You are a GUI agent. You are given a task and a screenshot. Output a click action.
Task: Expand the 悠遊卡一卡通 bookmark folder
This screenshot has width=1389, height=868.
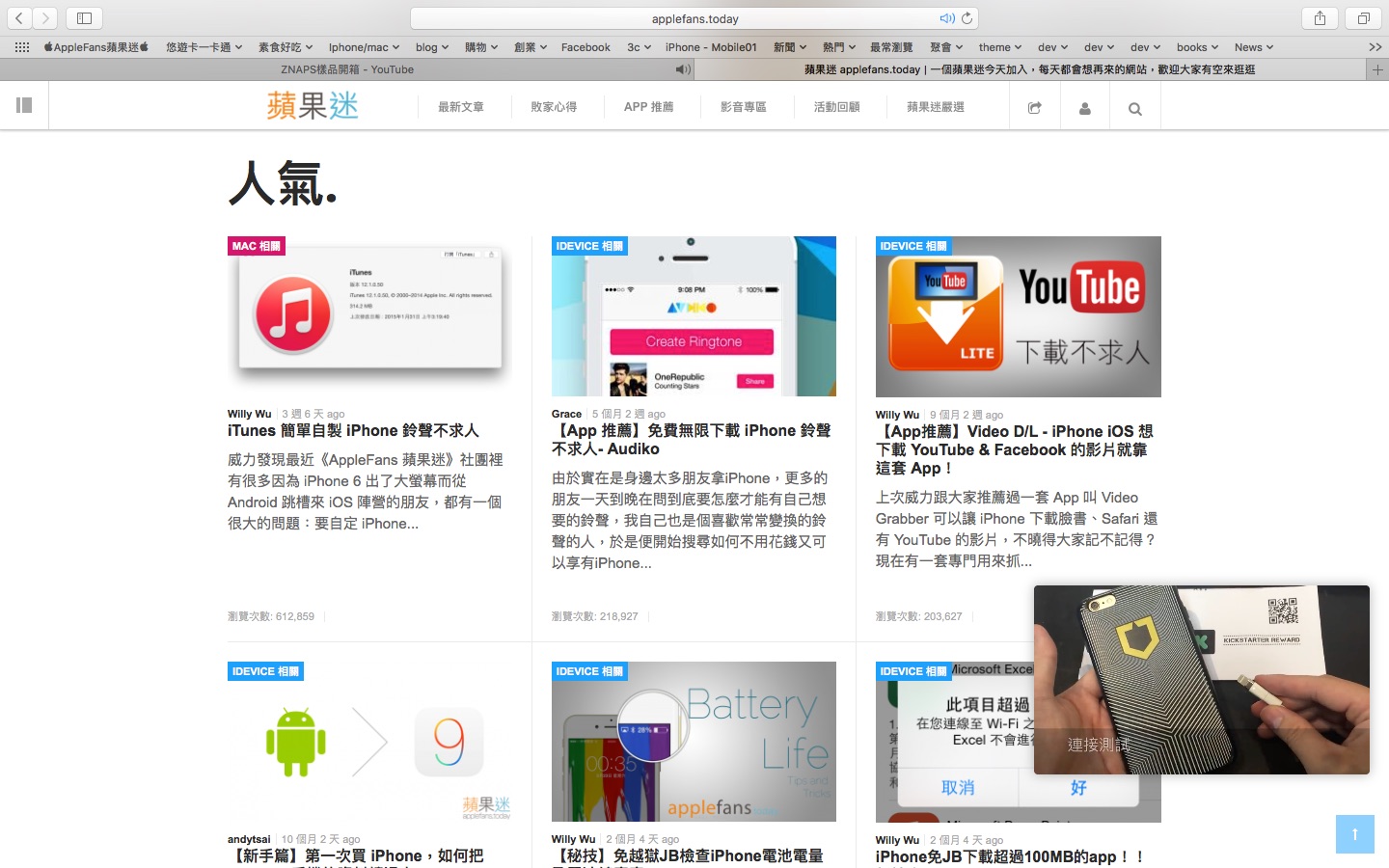204,47
